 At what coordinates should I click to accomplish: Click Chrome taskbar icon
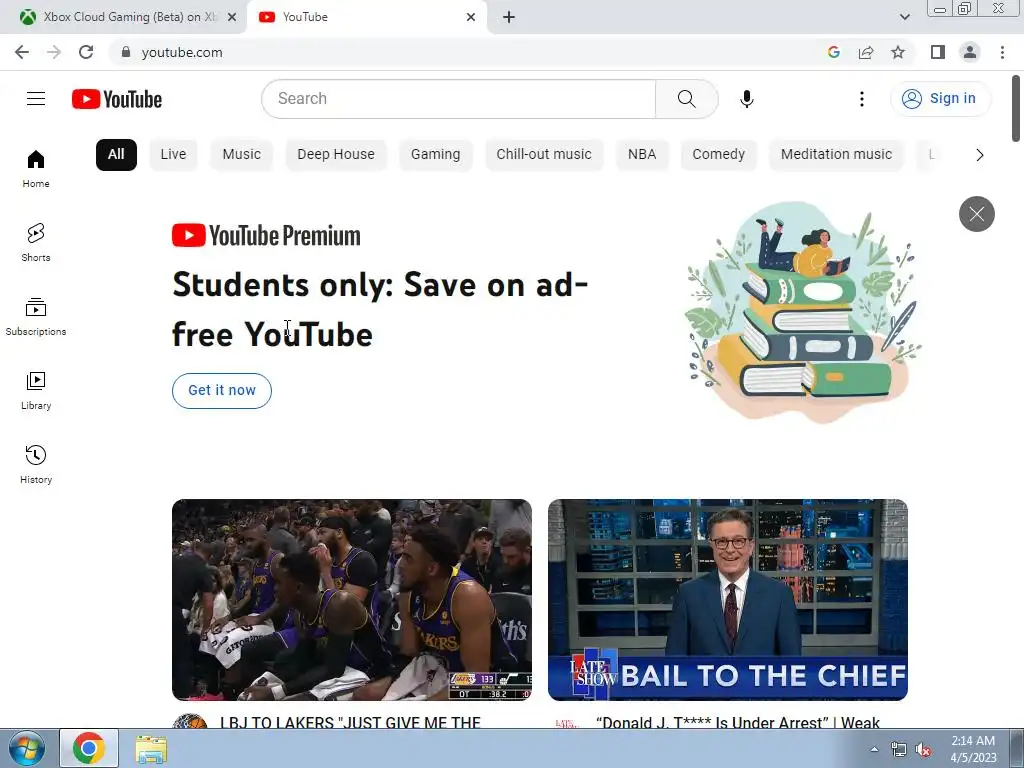[x=89, y=748]
